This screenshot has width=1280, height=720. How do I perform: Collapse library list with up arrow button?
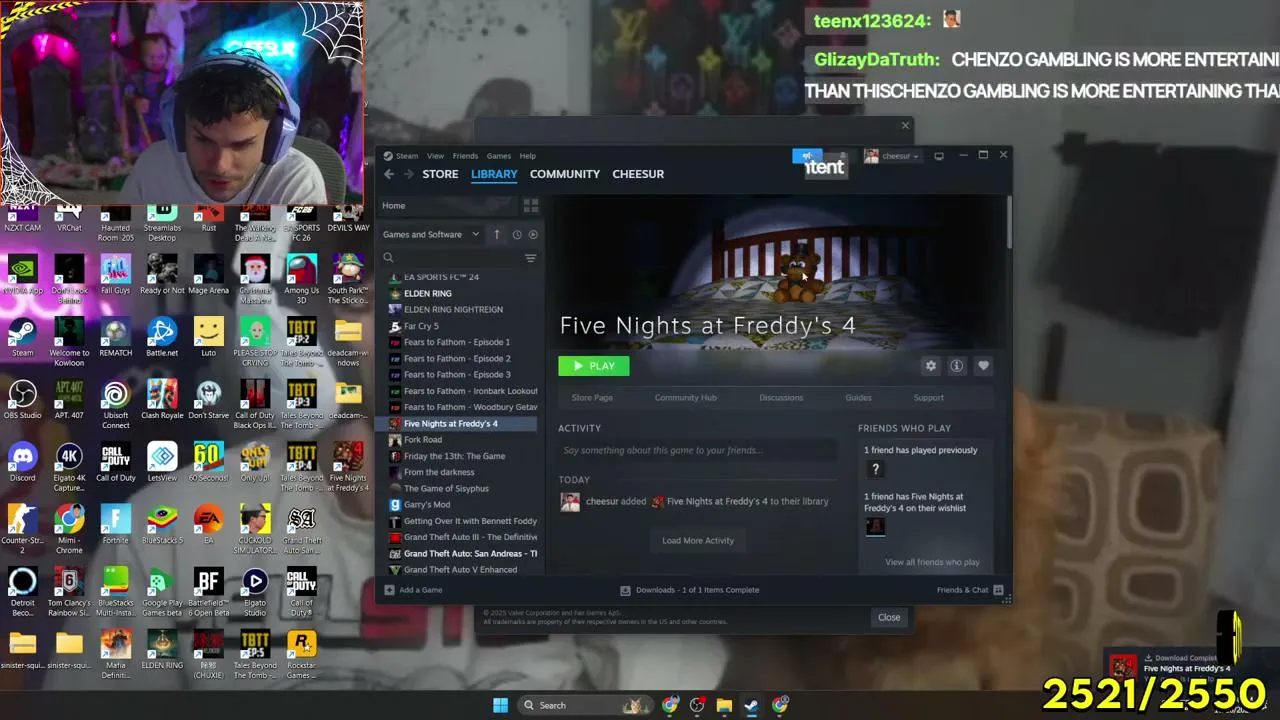tap(497, 234)
